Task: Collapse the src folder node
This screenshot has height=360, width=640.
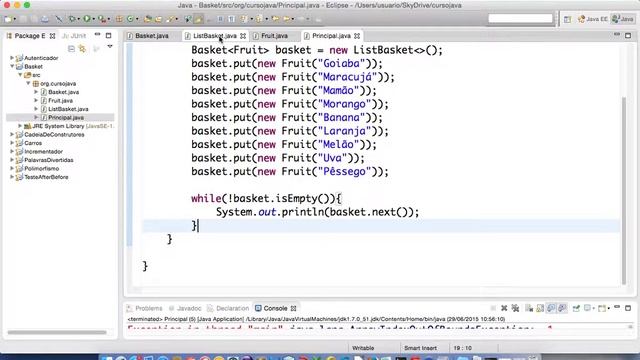Action: [20, 75]
